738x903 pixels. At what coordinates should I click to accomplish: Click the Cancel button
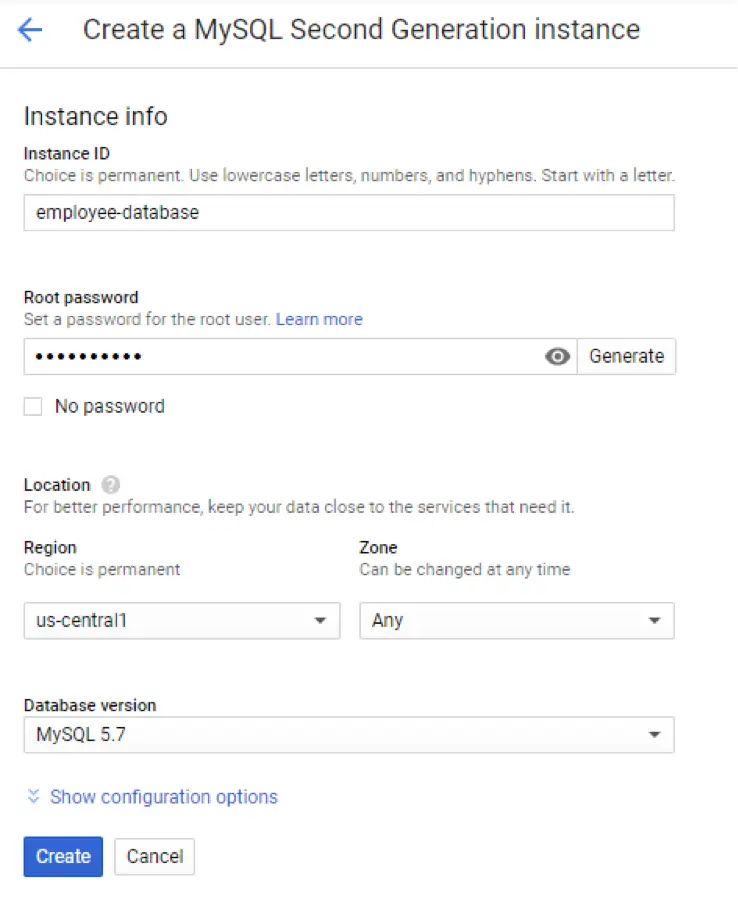pyautogui.click(x=154, y=856)
